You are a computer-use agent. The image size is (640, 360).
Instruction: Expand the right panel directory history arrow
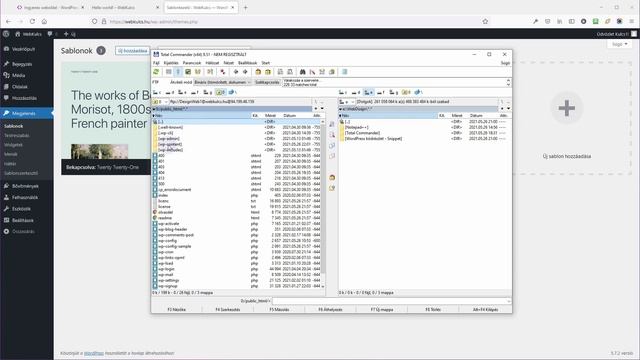(x=508, y=109)
